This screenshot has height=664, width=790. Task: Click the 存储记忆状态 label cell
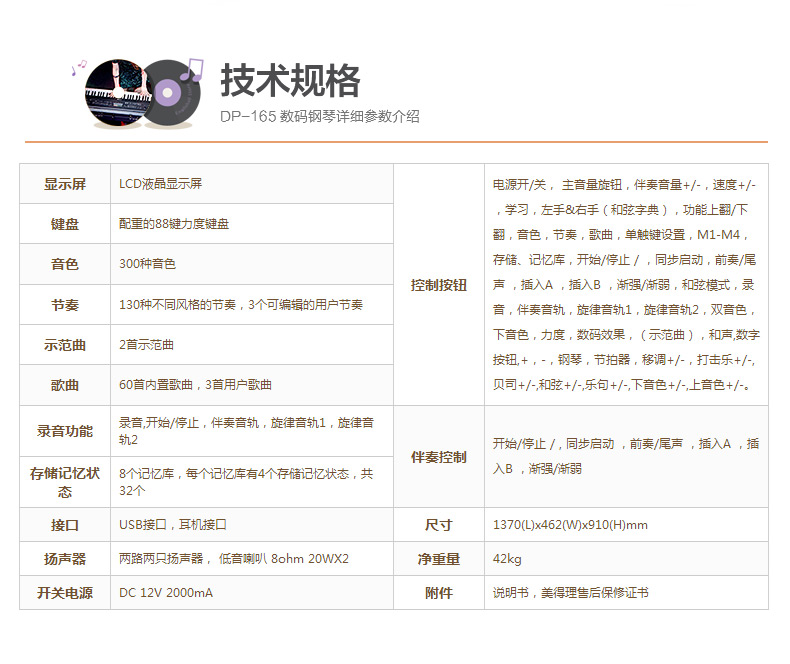(x=65, y=482)
